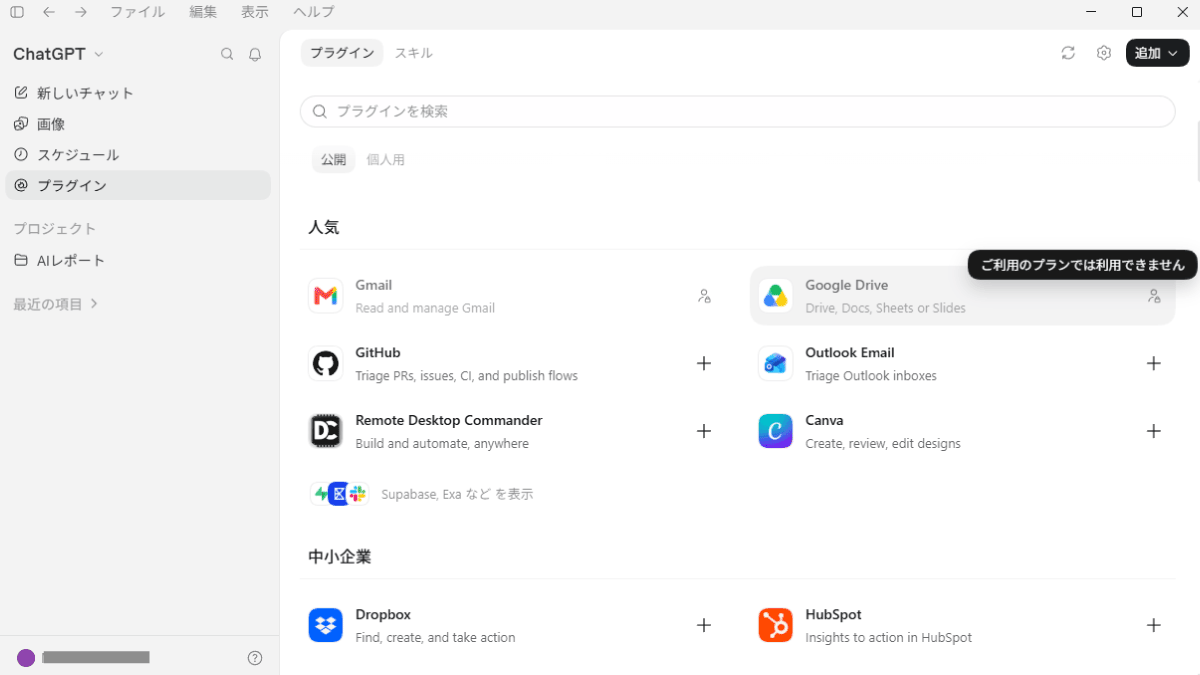Add the Dropbox plugin with plus
Screen dimensions: 1200x675
coord(704,625)
